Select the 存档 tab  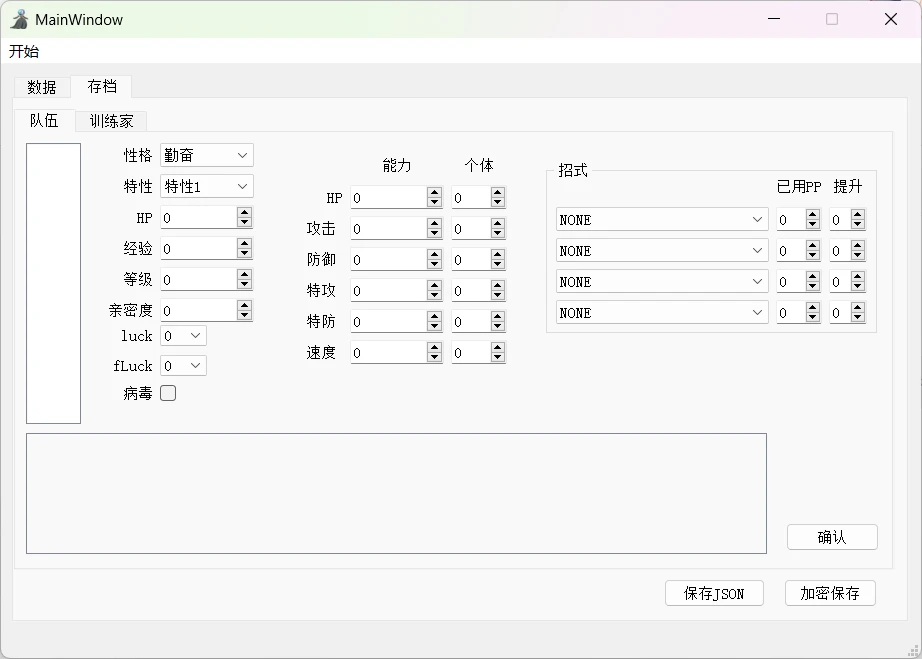pos(102,86)
